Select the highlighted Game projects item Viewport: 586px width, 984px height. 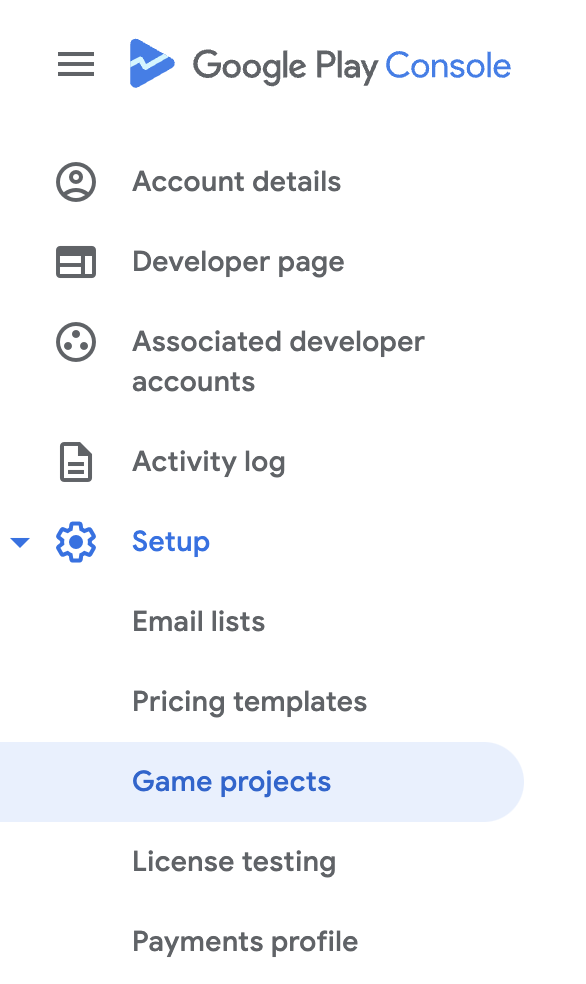pos(262,782)
